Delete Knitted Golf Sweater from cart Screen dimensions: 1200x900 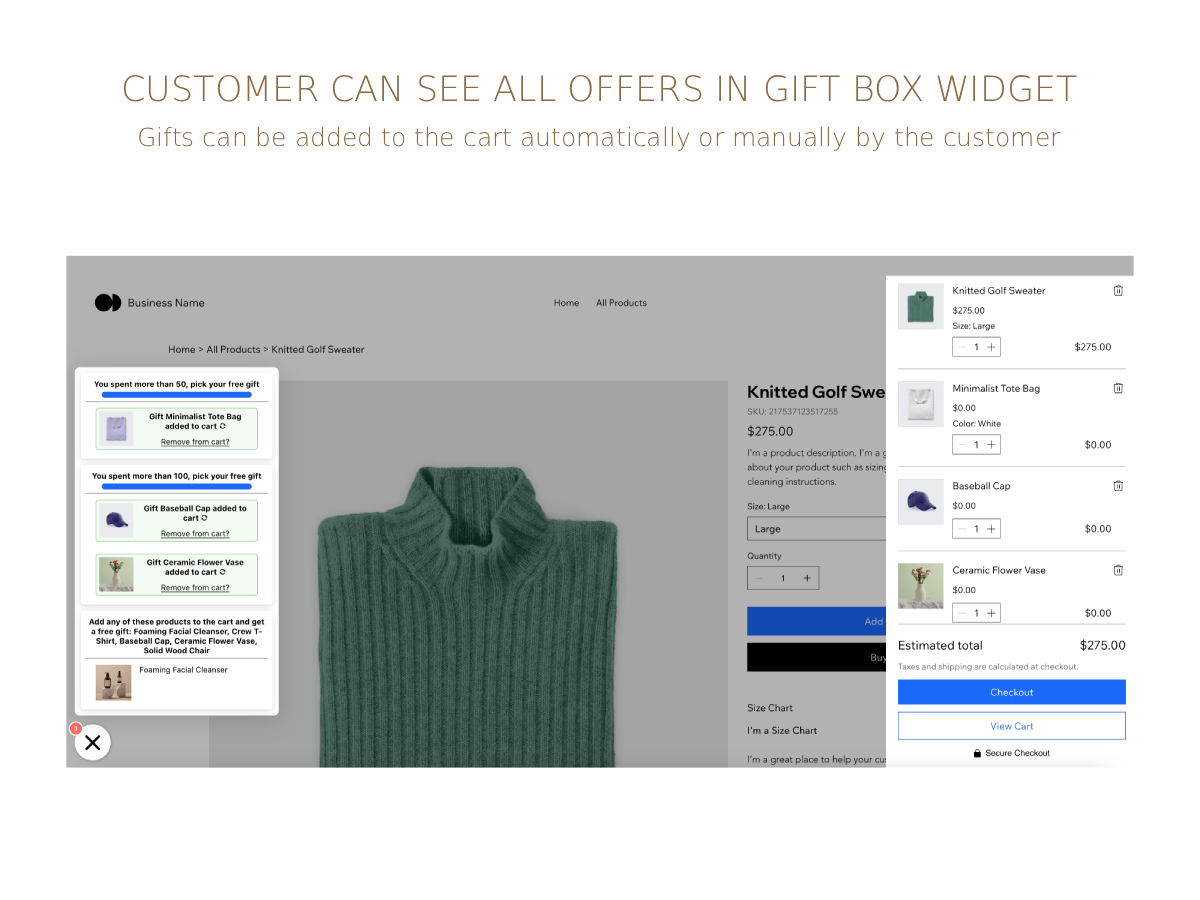tap(1118, 291)
